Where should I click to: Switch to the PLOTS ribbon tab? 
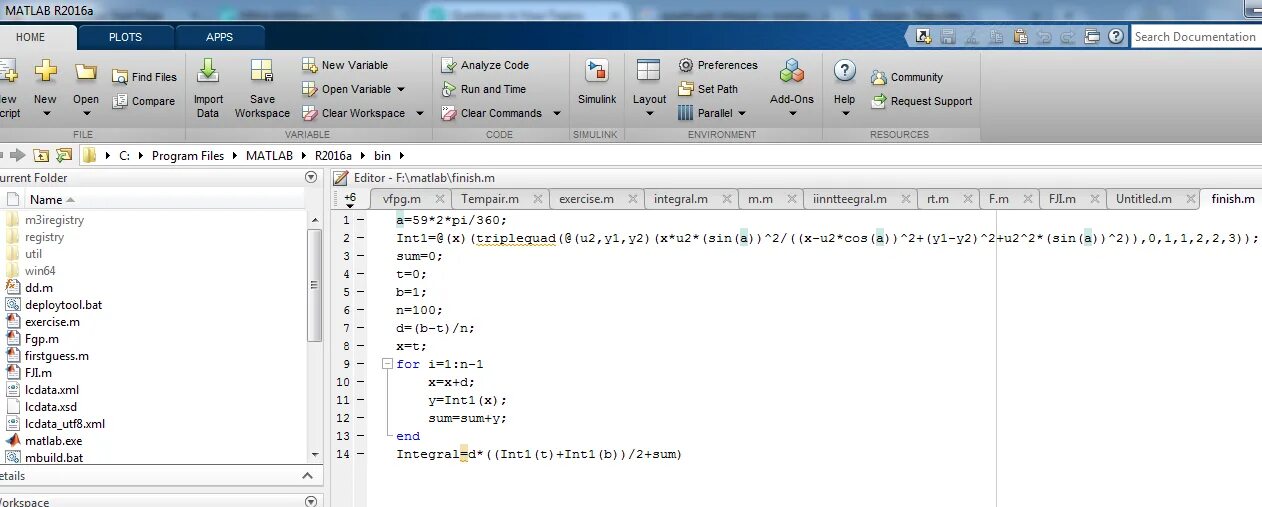125,37
